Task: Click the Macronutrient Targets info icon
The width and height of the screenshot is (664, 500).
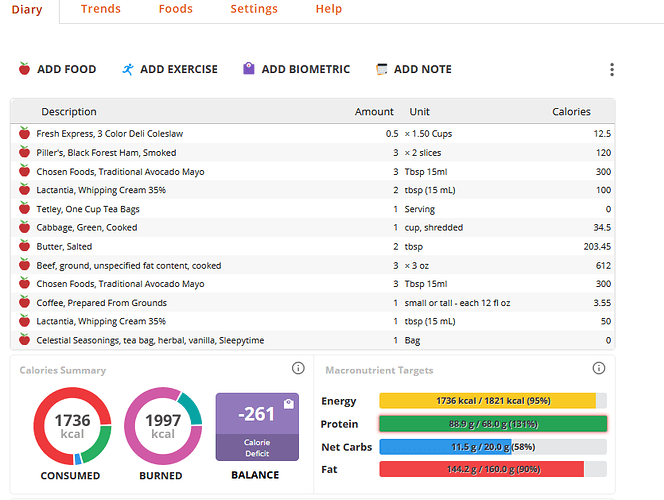Action: click(598, 368)
